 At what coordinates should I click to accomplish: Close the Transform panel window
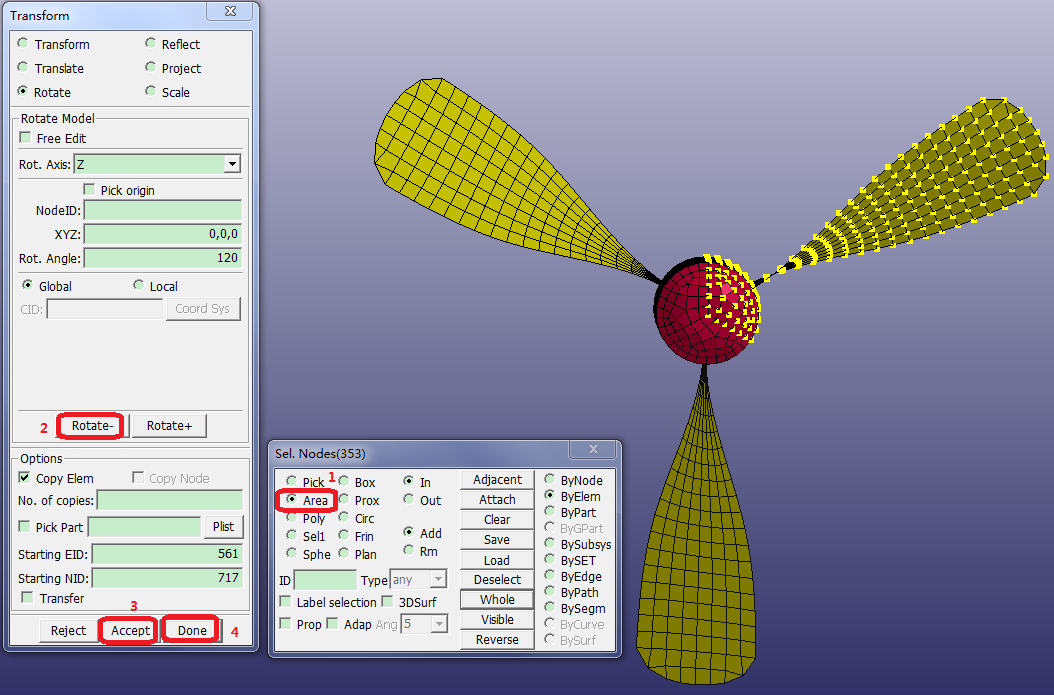(234, 13)
